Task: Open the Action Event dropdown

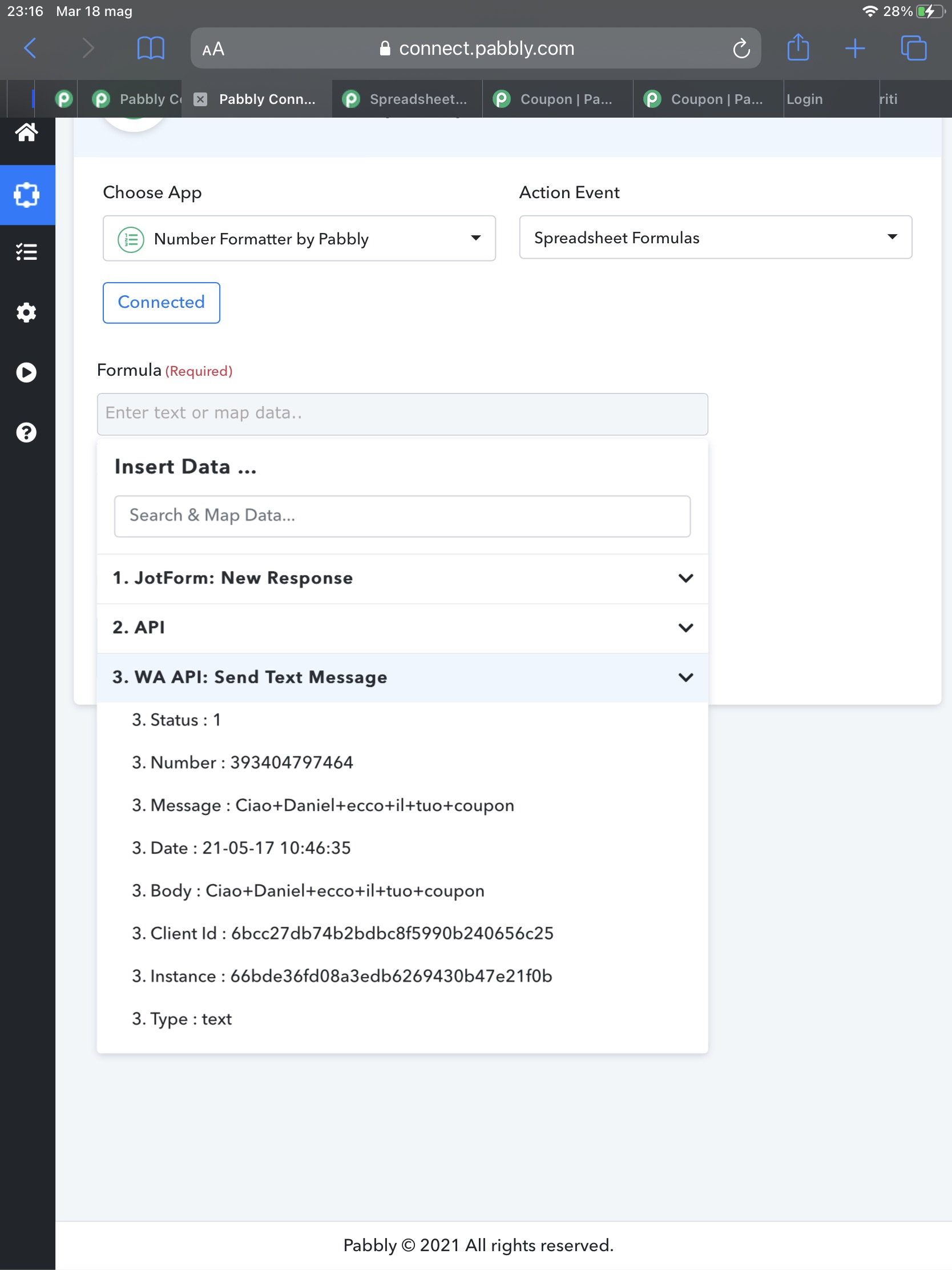Action: coord(715,237)
